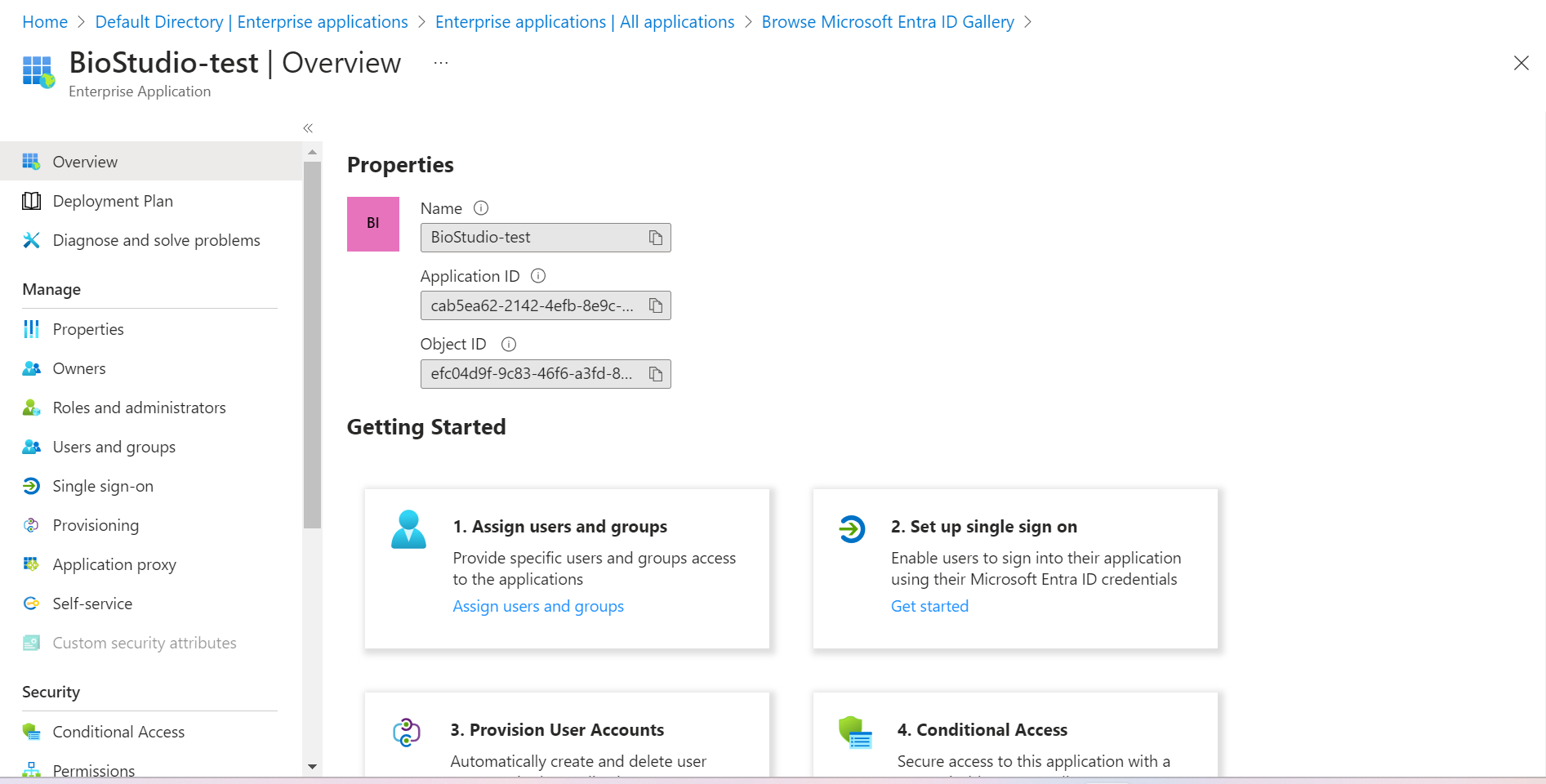Click the Application proxy icon
Viewport: 1546px width, 784px height.
31,564
